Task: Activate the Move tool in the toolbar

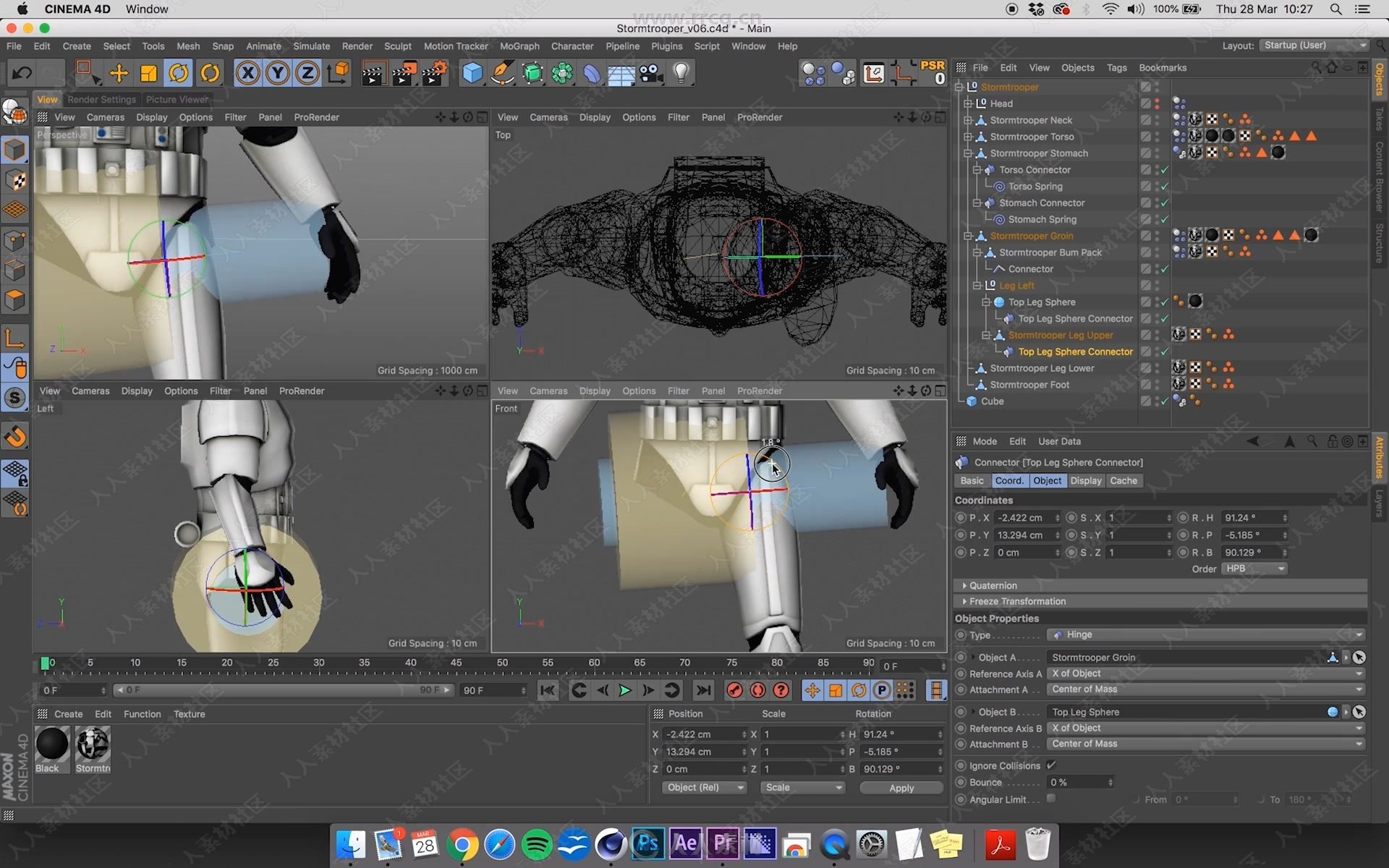Action: (x=119, y=72)
